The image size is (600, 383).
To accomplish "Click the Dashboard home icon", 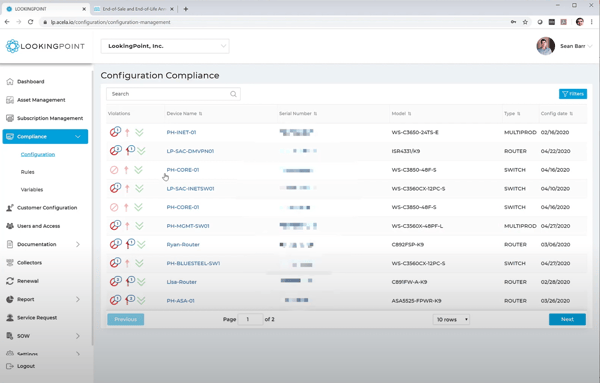I will tap(10, 81).
